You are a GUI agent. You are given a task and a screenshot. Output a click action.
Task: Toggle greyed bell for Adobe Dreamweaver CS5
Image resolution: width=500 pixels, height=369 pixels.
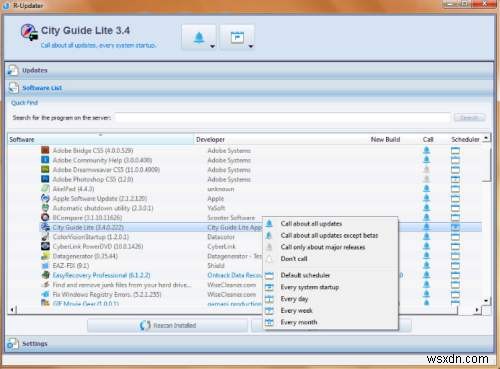[x=426, y=170]
